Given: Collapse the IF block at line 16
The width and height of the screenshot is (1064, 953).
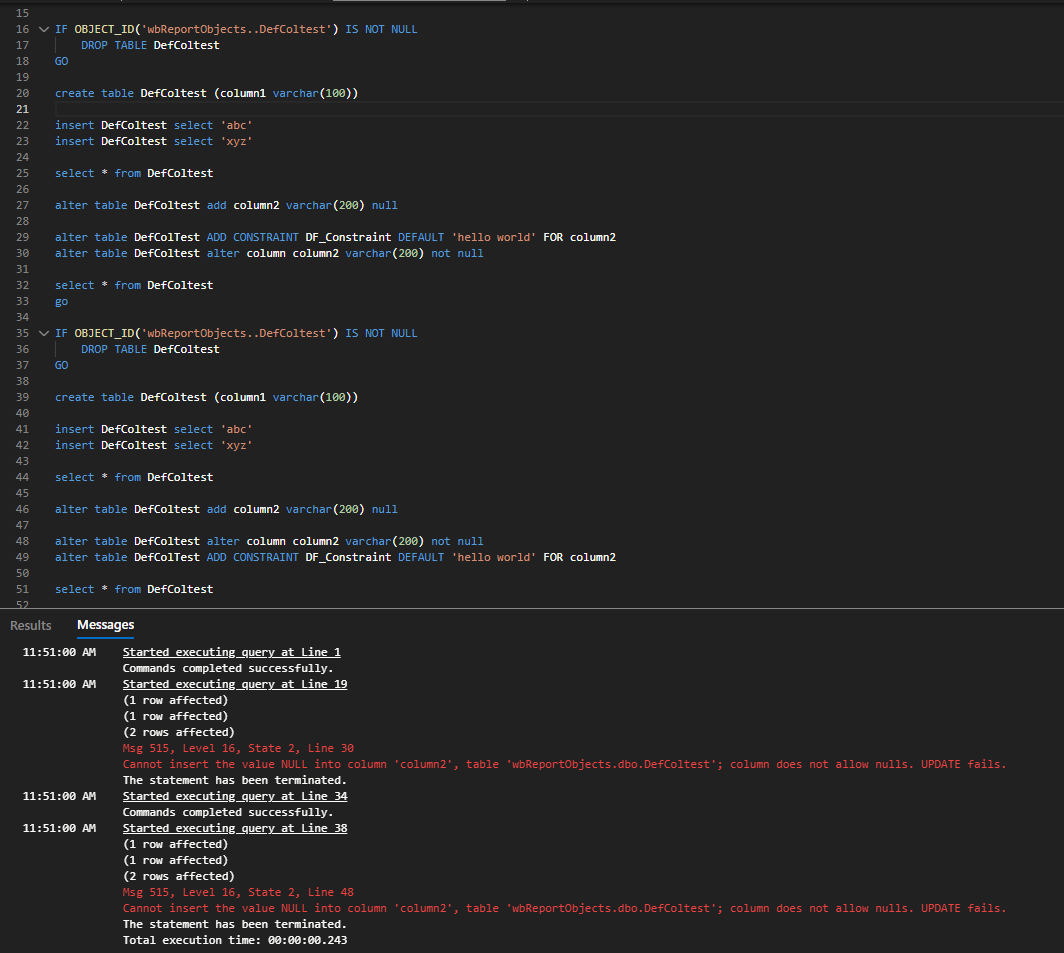Looking at the screenshot, I should (43, 29).
